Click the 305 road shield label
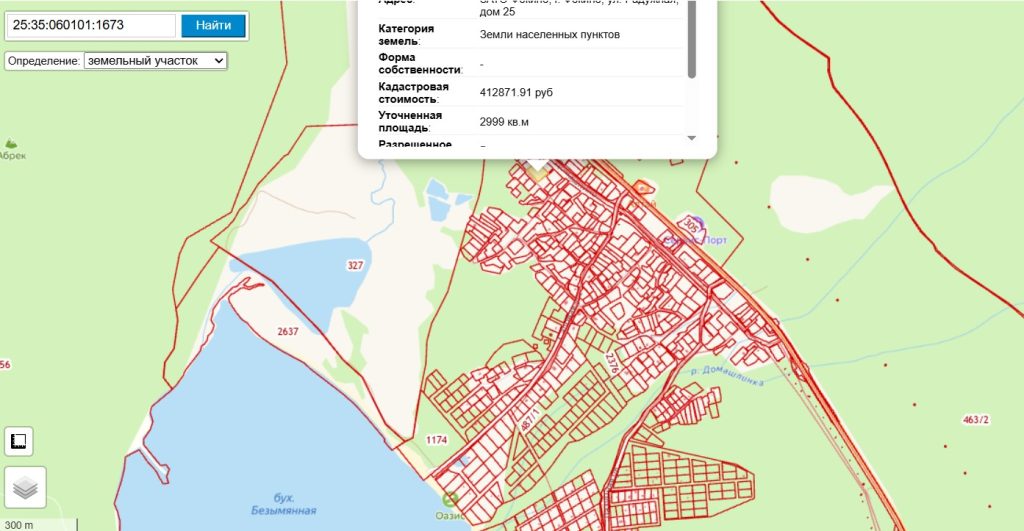This screenshot has width=1024, height=531. 690,225
